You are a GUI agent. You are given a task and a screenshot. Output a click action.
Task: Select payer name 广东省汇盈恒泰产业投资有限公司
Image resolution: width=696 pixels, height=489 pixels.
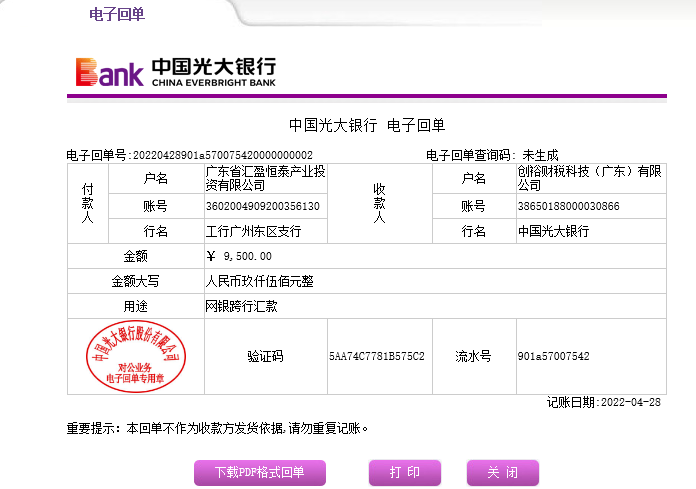tap(265, 178)
